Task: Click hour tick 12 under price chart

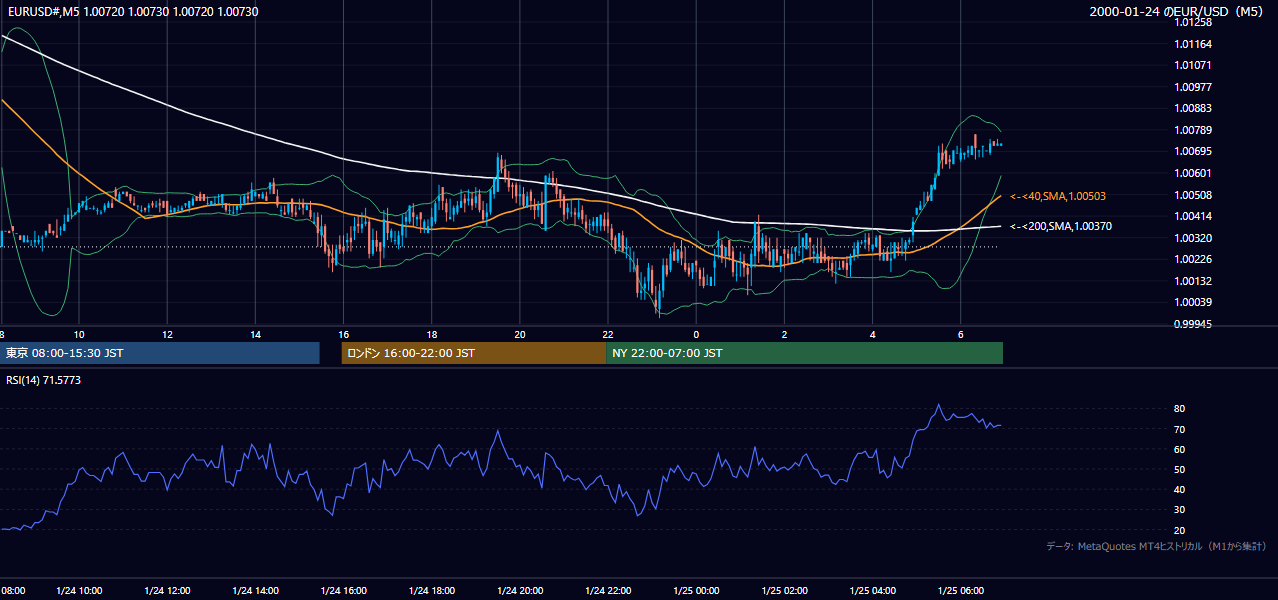Action: pyautogui.click(x=167, y=334)
